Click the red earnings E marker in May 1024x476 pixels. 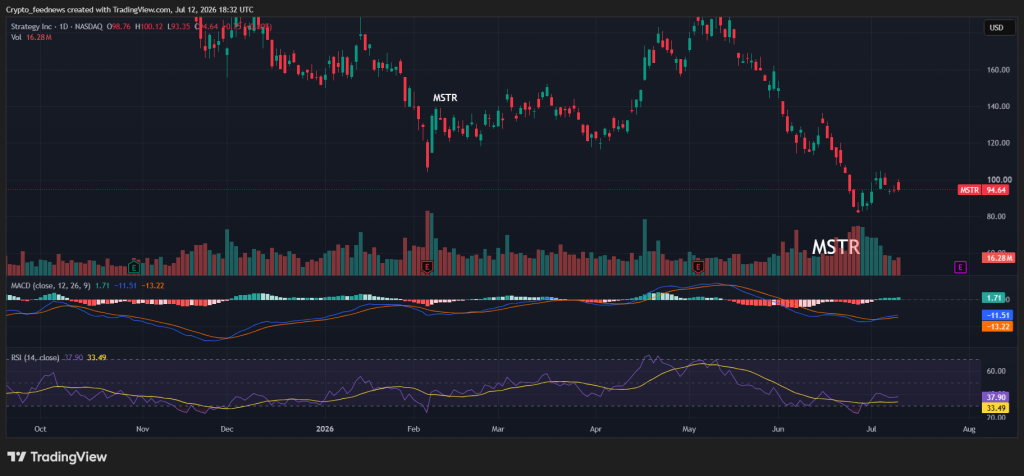click(x=697, y=266)
